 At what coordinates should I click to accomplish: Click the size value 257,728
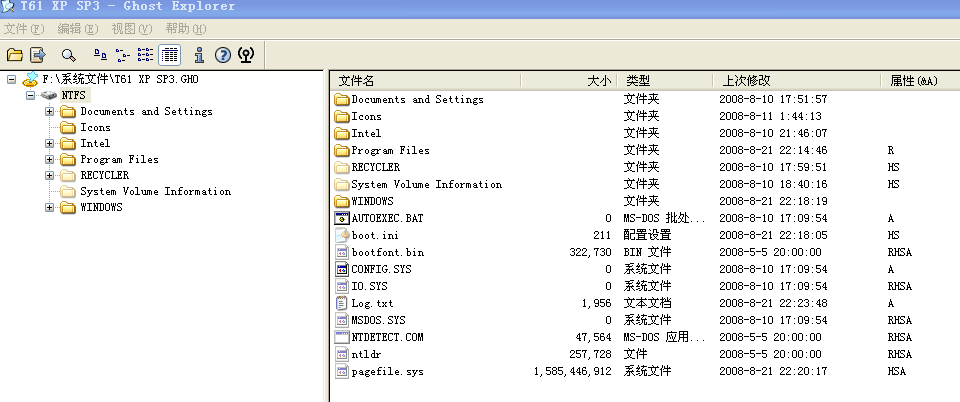pyautogui.click(x=590, y=354)
